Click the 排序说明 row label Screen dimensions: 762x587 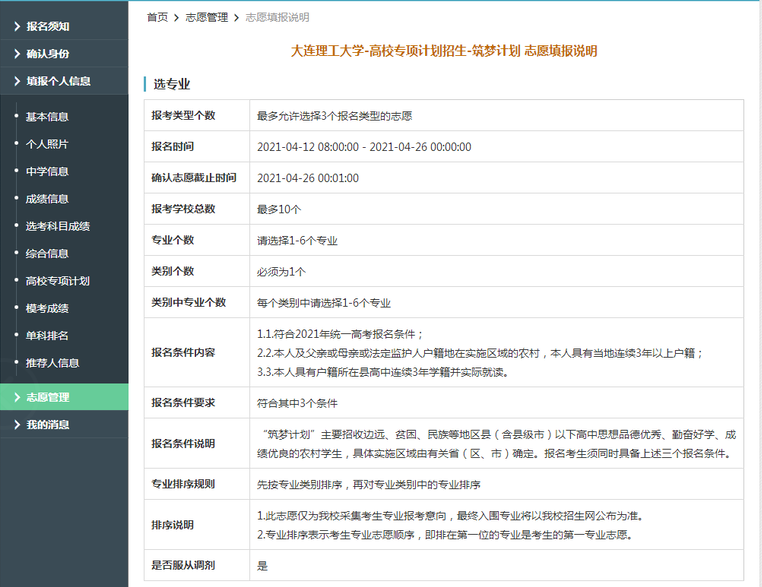coord(173,524)
